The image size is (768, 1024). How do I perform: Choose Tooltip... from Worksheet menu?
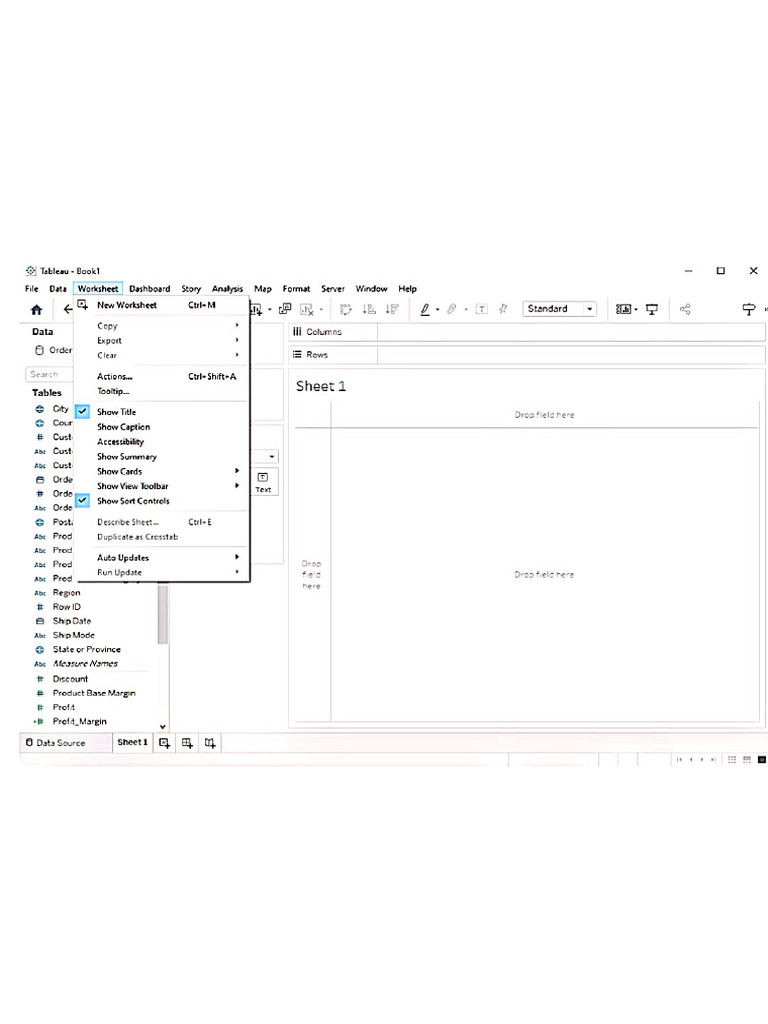[x=113, y=391]
